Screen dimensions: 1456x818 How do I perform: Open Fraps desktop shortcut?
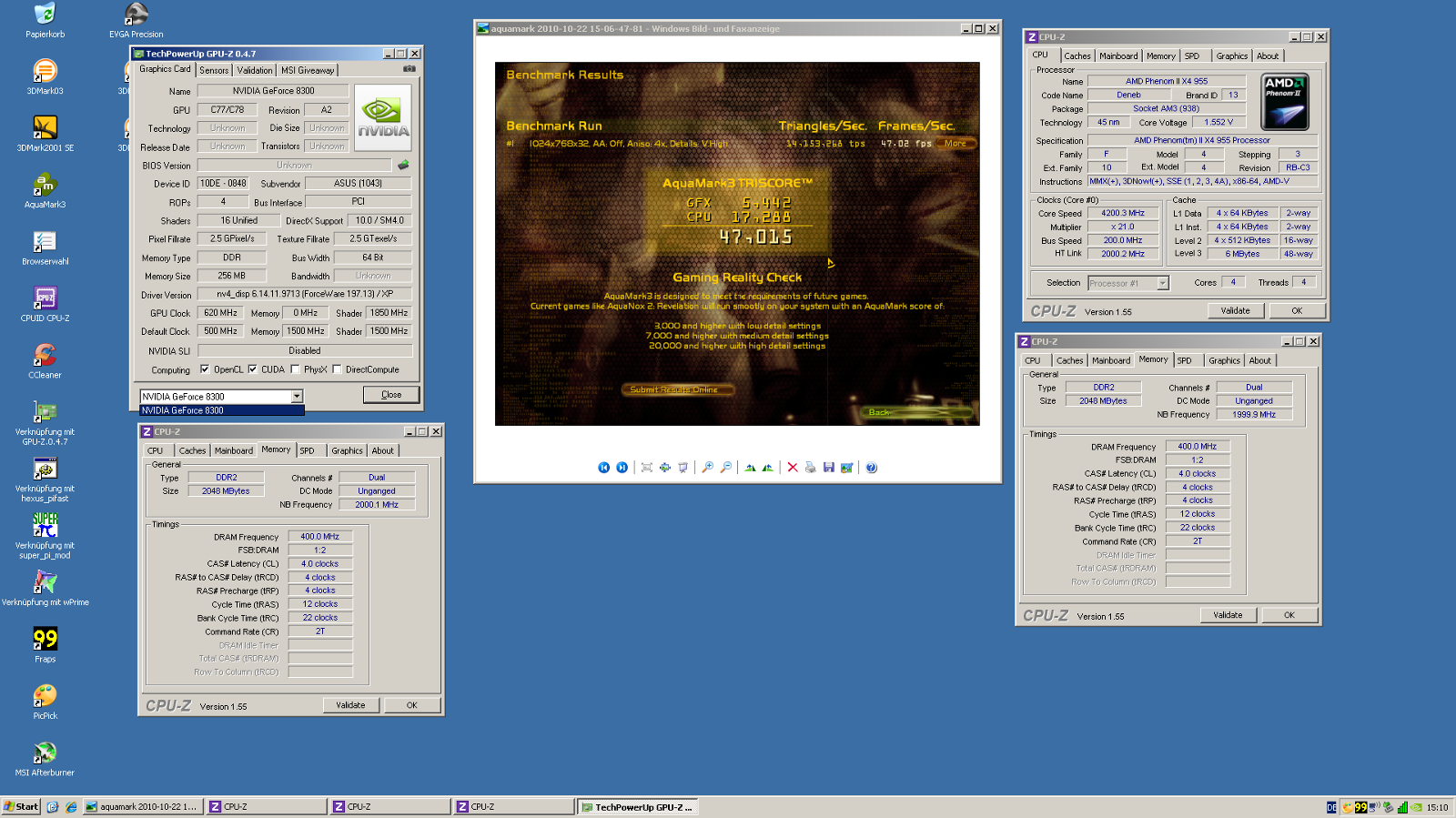click(x=45, y=645)
